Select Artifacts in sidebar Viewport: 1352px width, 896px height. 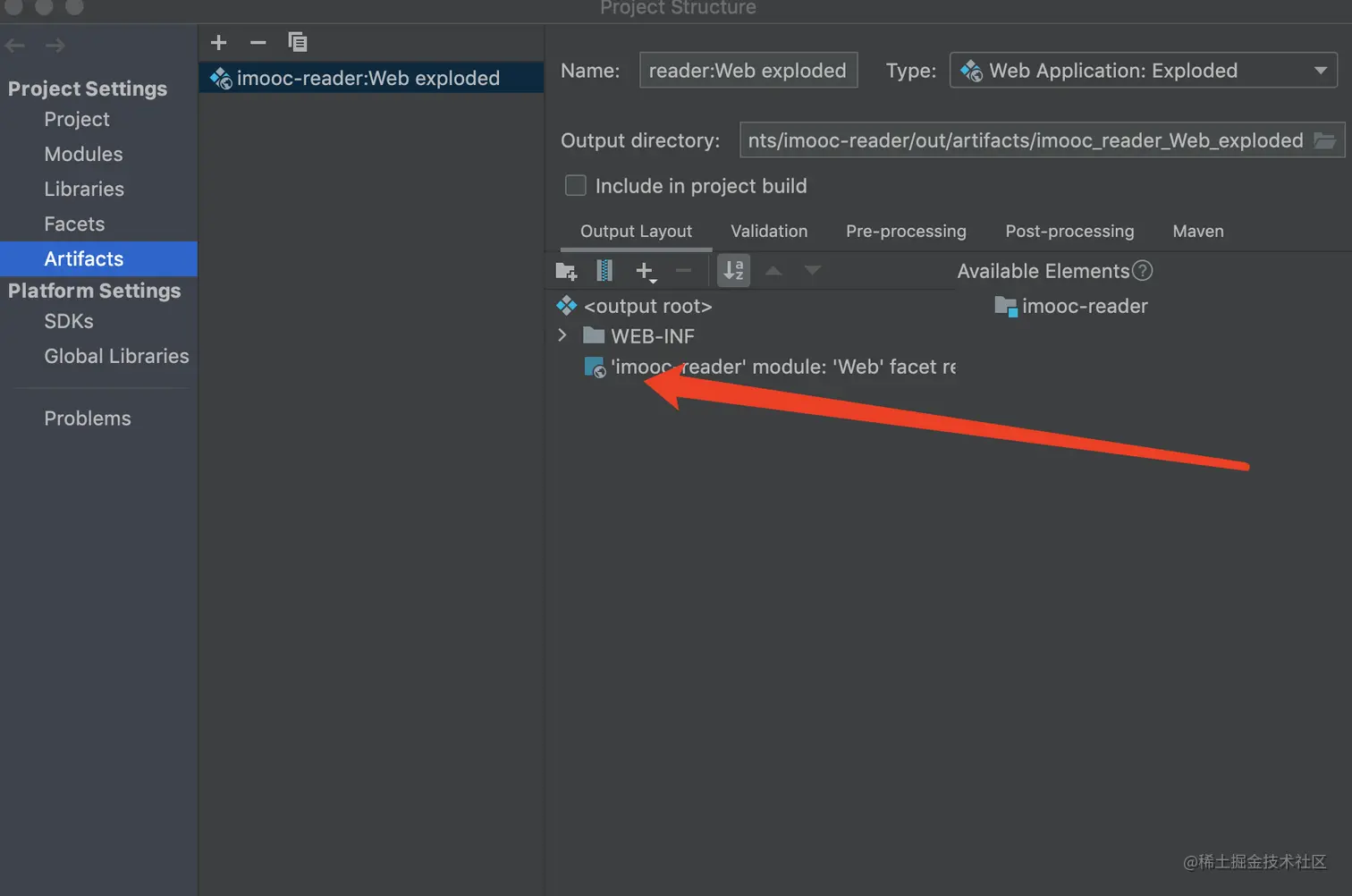tap(98, 258)
